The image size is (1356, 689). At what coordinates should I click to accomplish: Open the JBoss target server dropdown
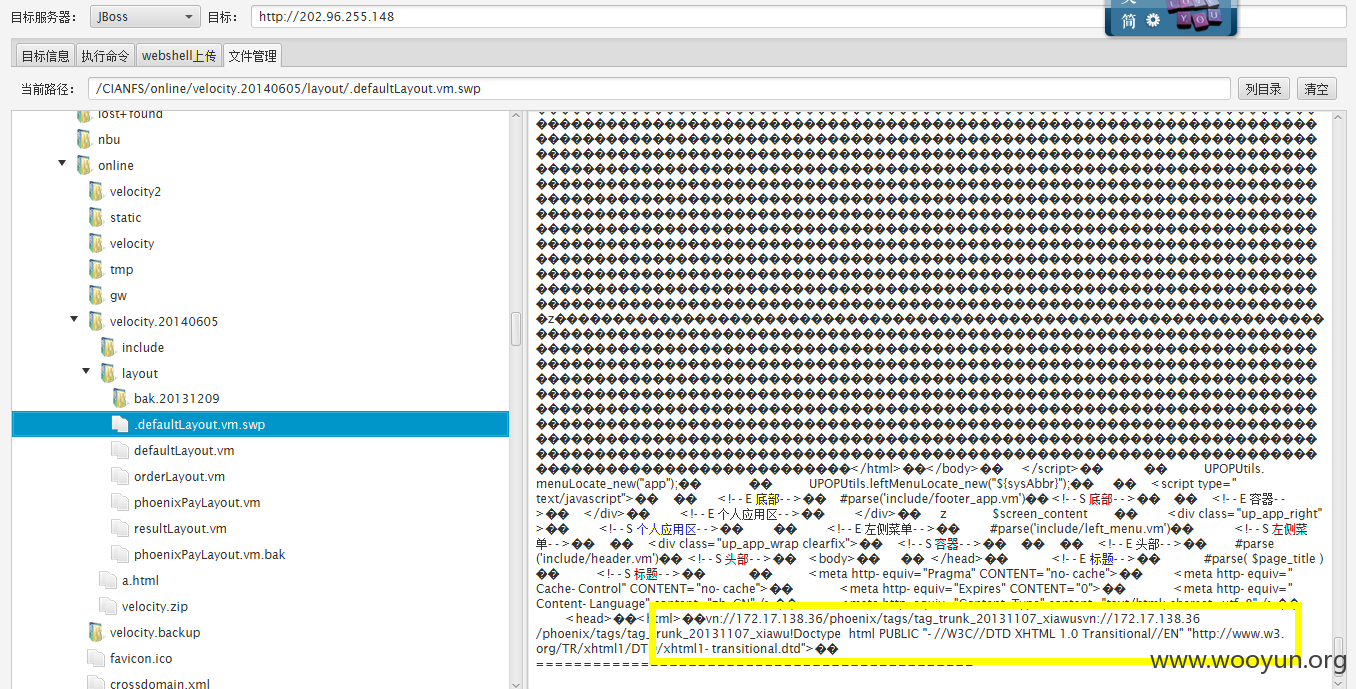(146, 17)
